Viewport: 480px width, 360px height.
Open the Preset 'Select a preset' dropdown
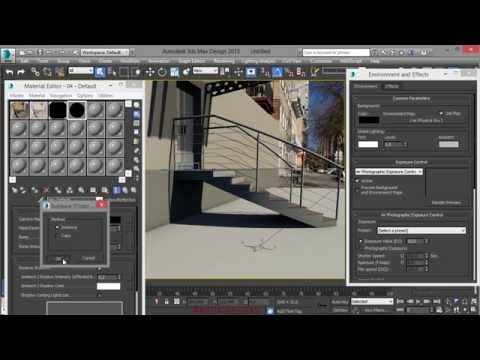point(421,230)
